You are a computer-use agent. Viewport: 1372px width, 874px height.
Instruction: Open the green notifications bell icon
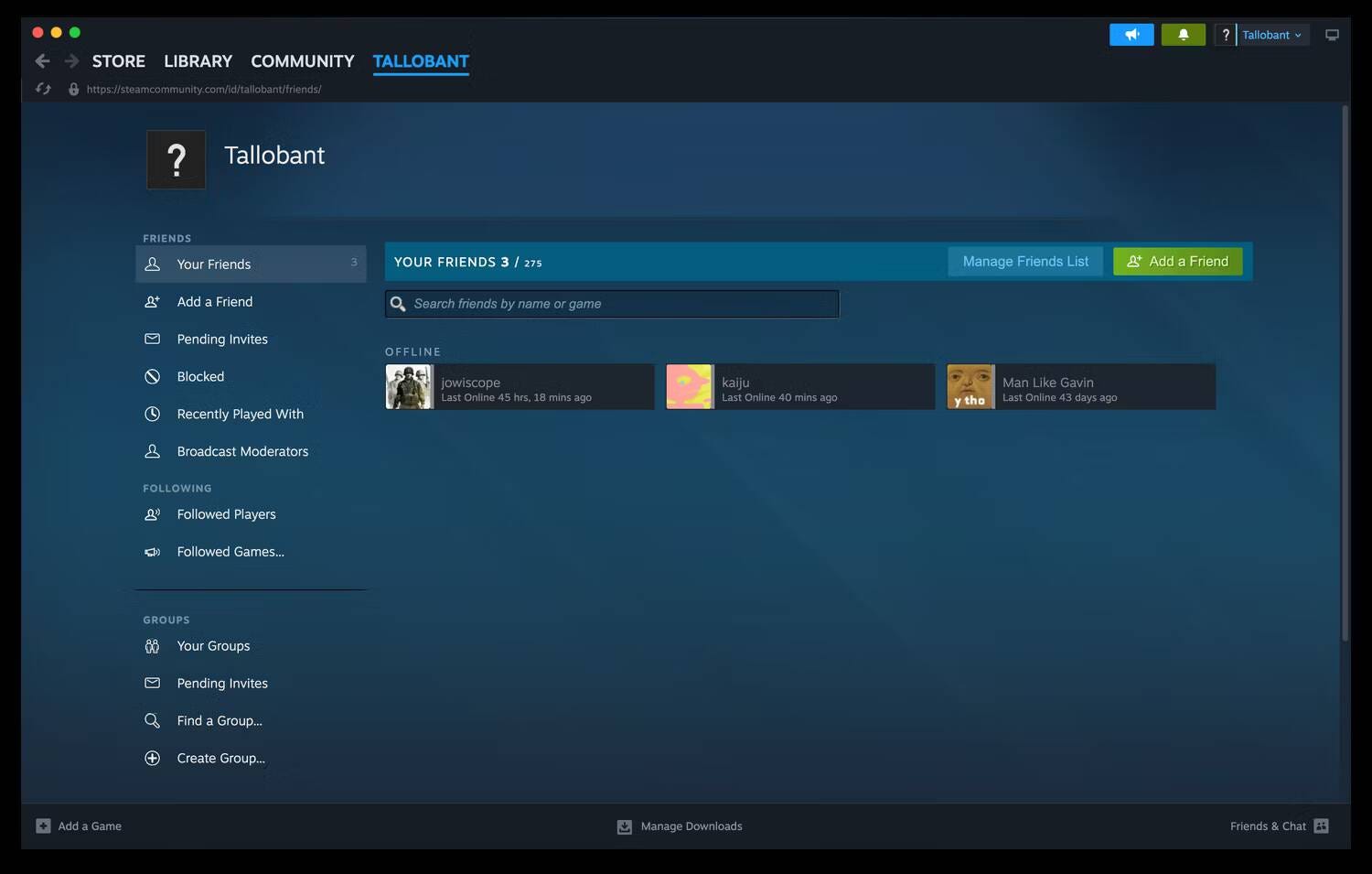click(1183, 34)
